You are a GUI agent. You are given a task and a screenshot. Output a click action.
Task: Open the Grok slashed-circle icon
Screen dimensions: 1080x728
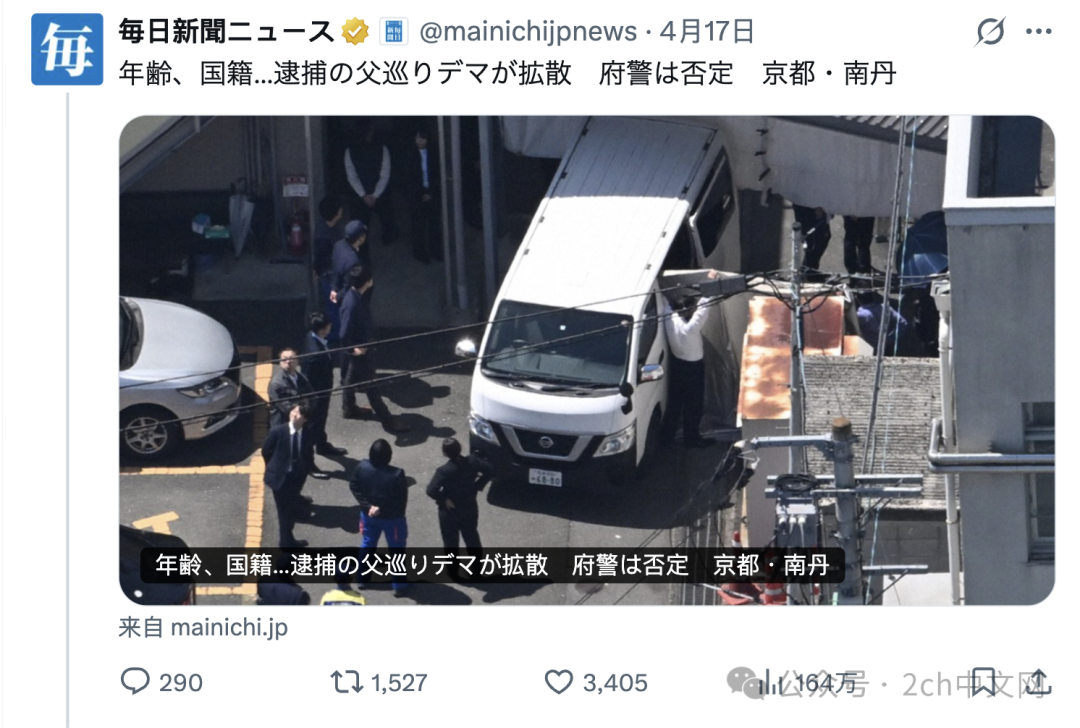990,32
